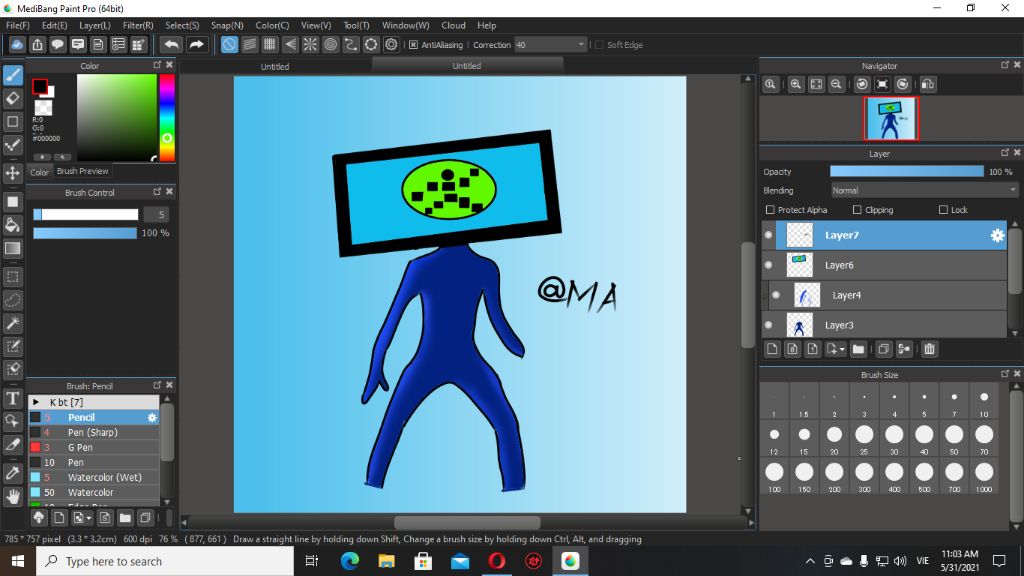Click the Windows search box
The width and height of the screenshot is (1024, 576).
click(165, 561)
